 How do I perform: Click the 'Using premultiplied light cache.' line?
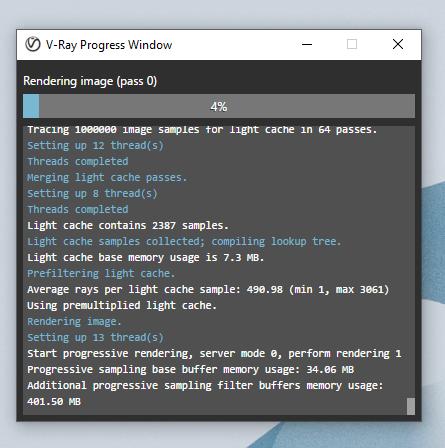coord(122,306)
